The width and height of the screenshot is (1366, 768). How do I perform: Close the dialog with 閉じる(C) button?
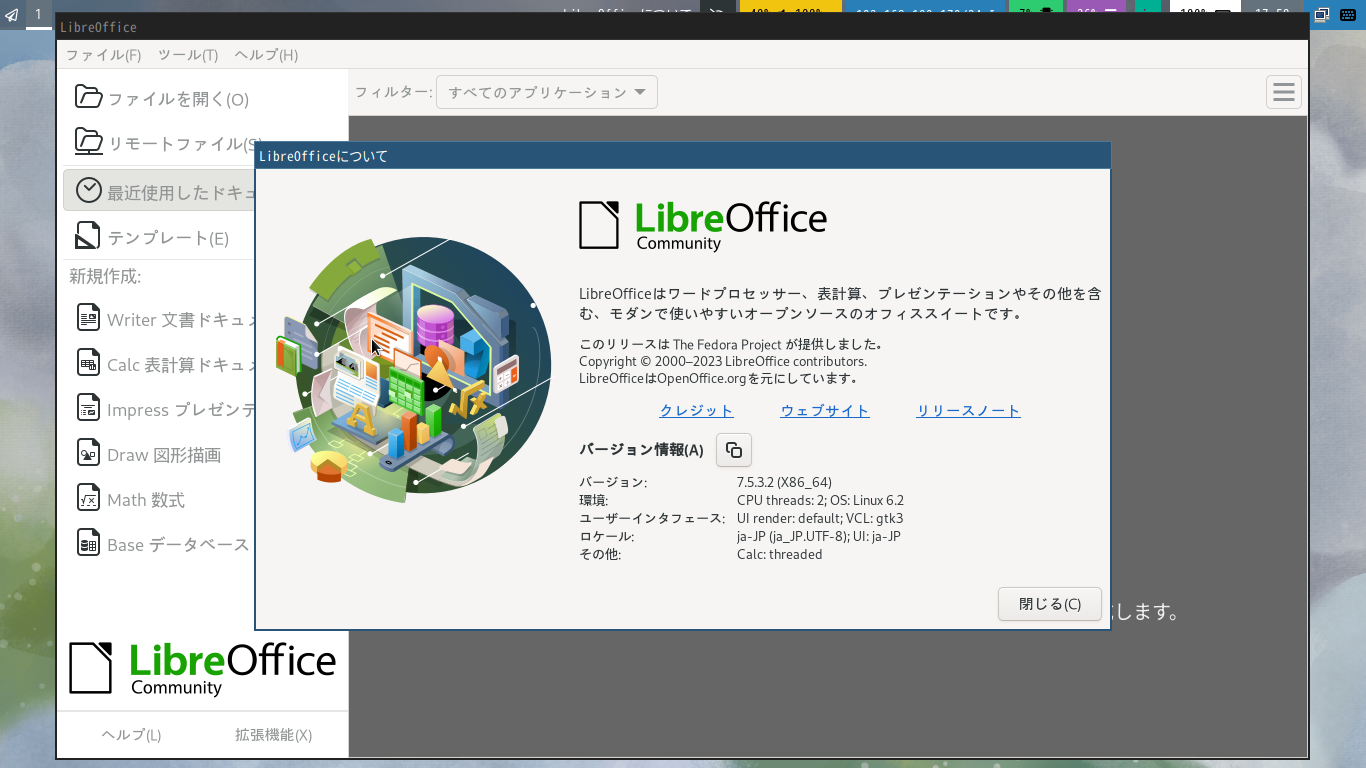click(x=1049, y=604)
